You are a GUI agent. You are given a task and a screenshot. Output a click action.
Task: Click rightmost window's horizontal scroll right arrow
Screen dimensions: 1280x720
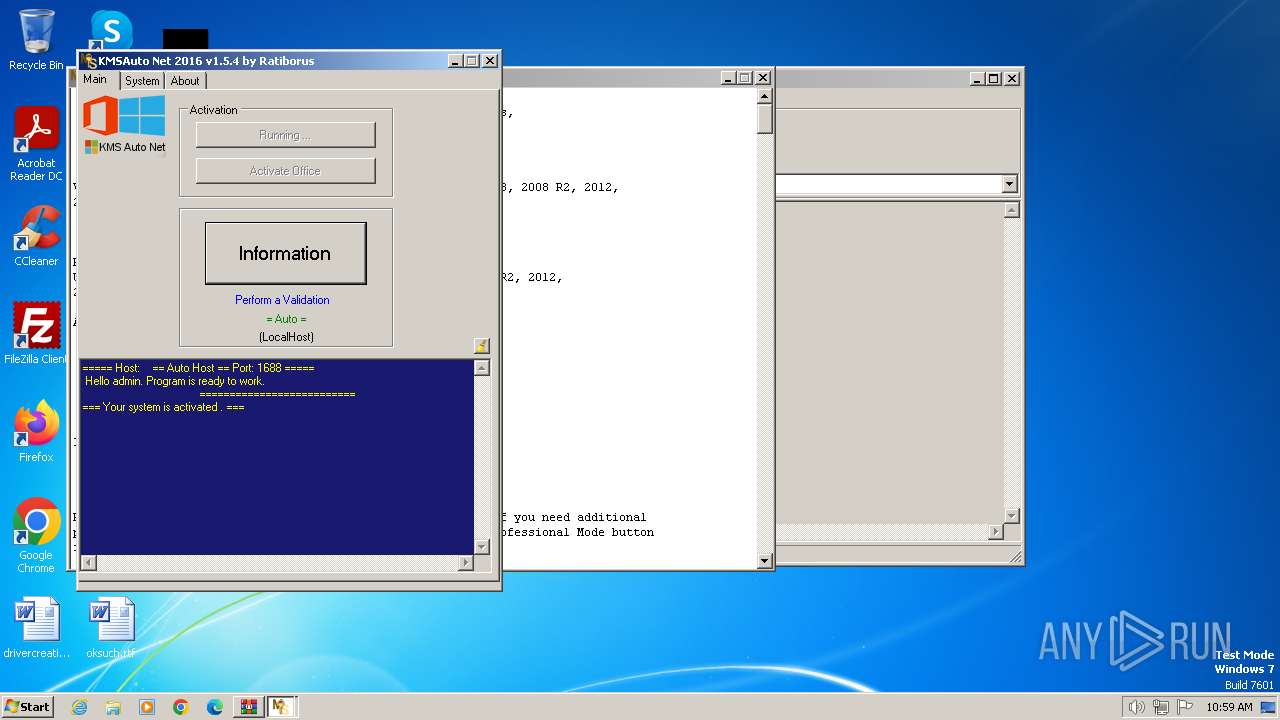coord(995,532)
